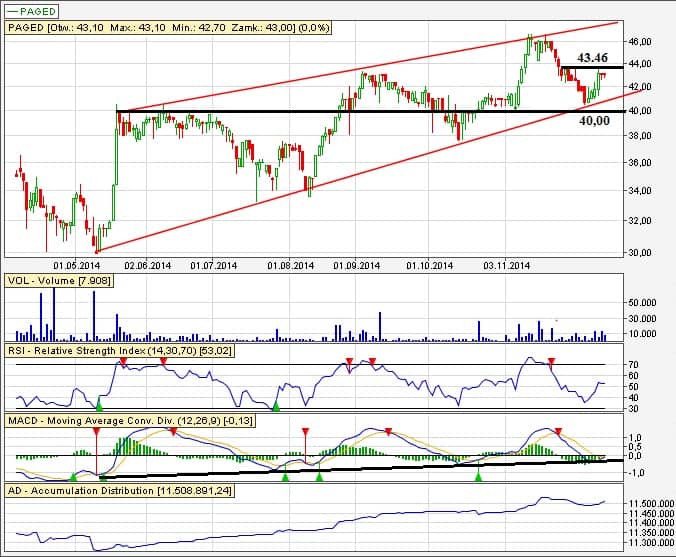Click the 01.08.2014 date axis label
676x557 pixels.
(x=291, y=266)
